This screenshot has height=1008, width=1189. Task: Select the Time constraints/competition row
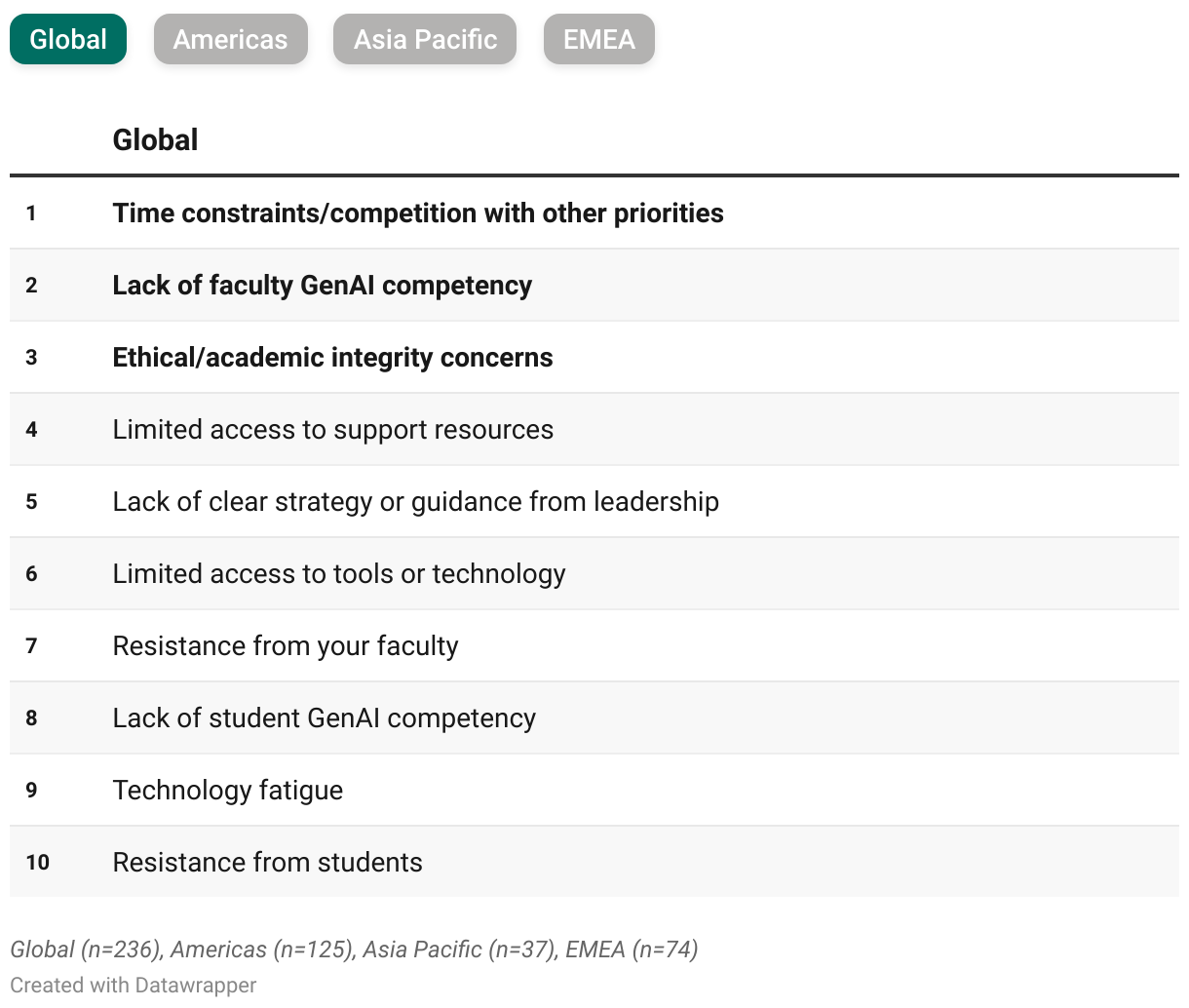click(594, 213)
